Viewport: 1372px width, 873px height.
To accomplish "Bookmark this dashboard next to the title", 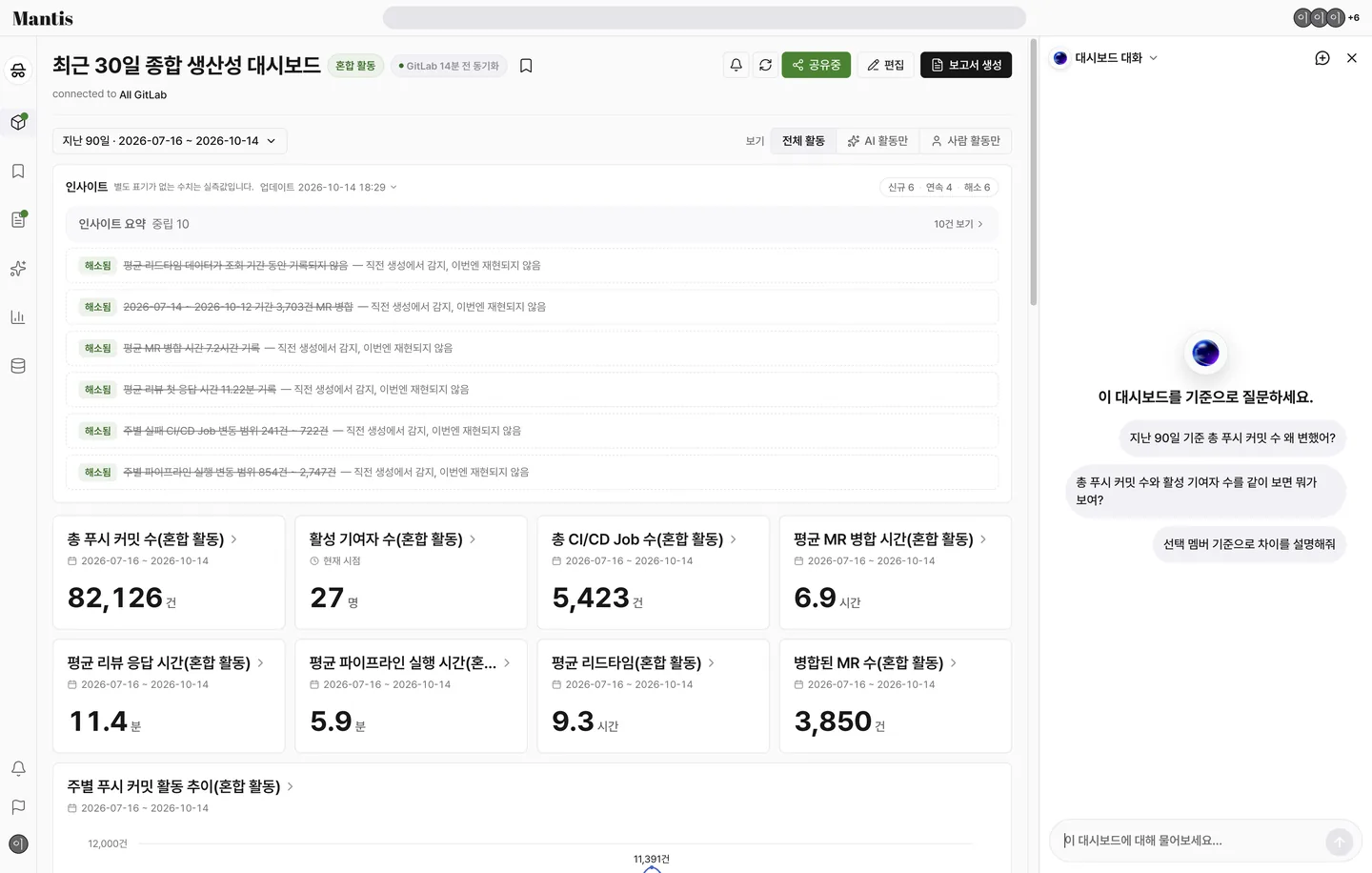I will 526,66.
